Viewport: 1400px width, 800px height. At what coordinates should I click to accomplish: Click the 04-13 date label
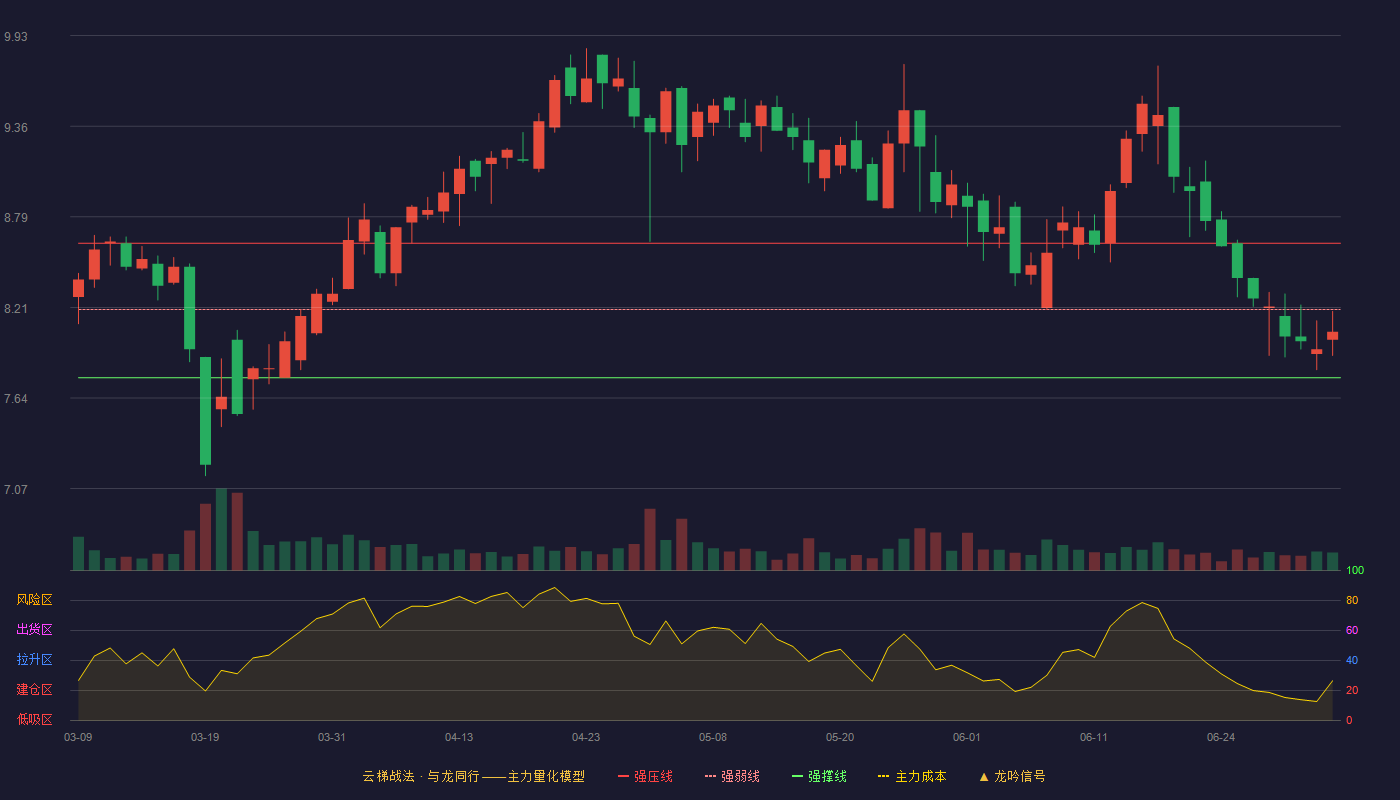pyautogui.click(x=459, y=737)
